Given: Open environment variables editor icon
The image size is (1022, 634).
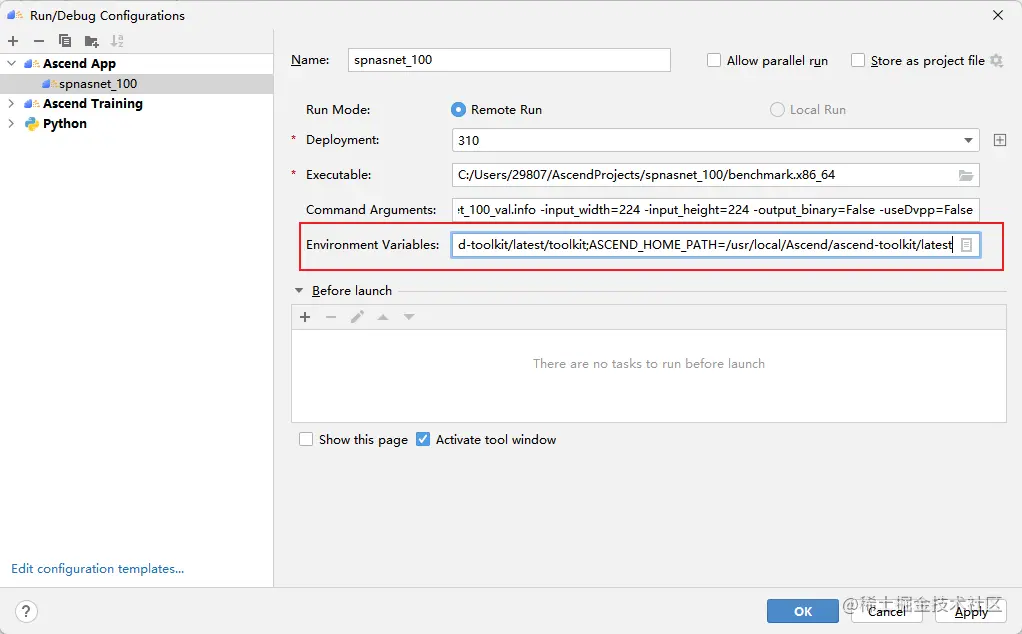Looking at the screenshot, I should pos(967,245).
